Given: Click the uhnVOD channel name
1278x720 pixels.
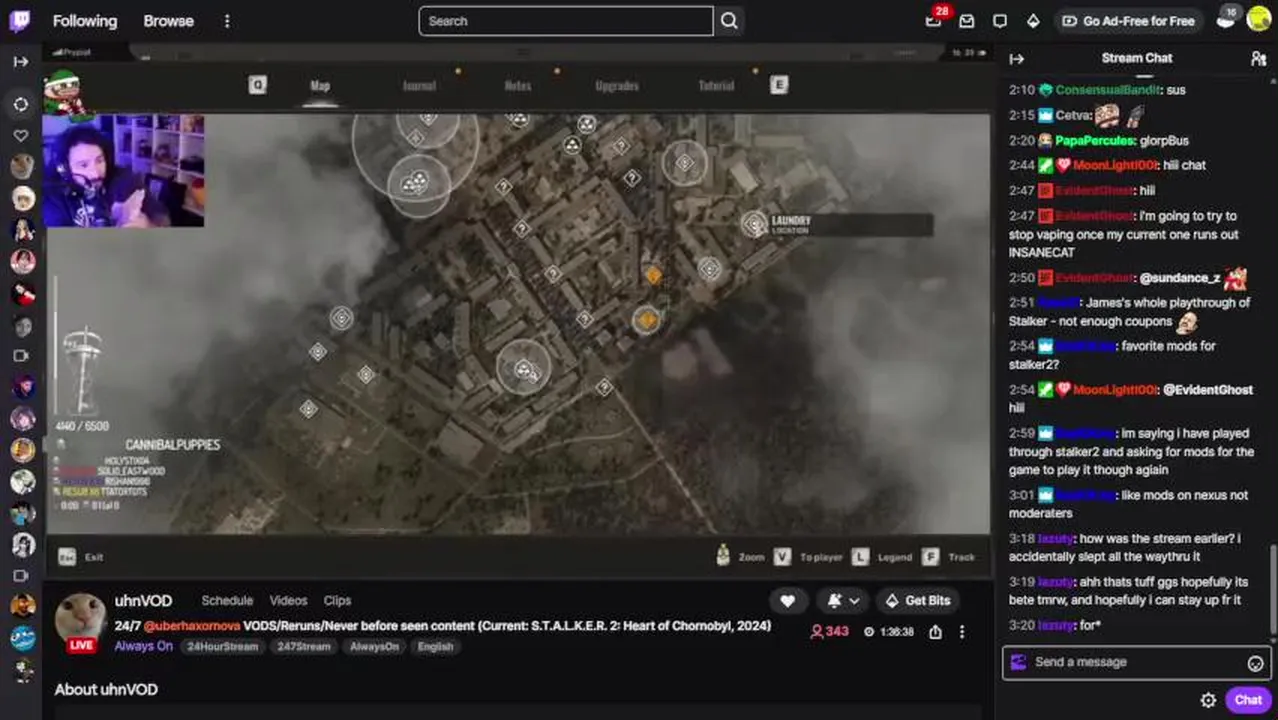Looking at the screenshot, I should (x=143, y=601).
